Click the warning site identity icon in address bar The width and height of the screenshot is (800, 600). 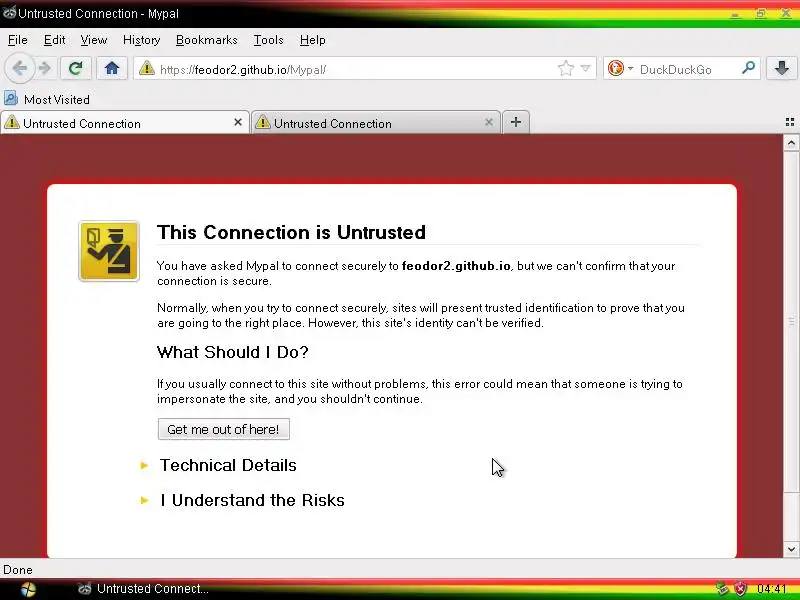coord(147,68)
